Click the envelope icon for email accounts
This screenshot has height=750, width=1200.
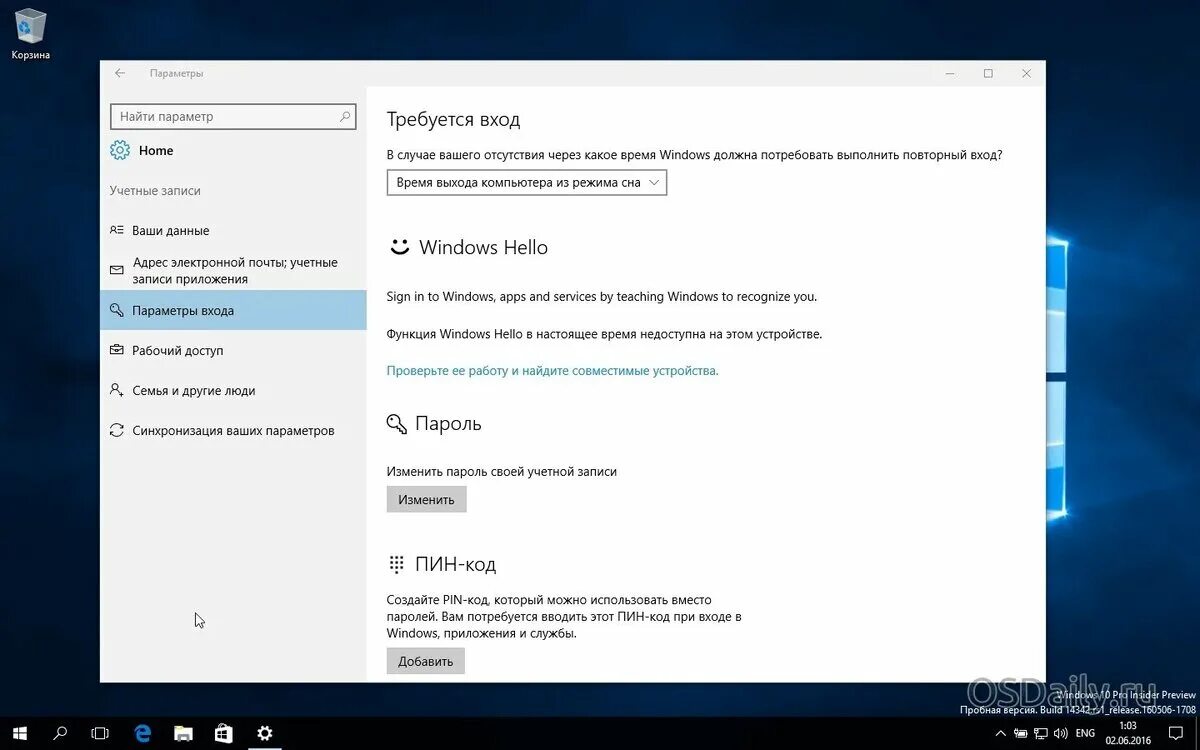[x=117, y=271]
